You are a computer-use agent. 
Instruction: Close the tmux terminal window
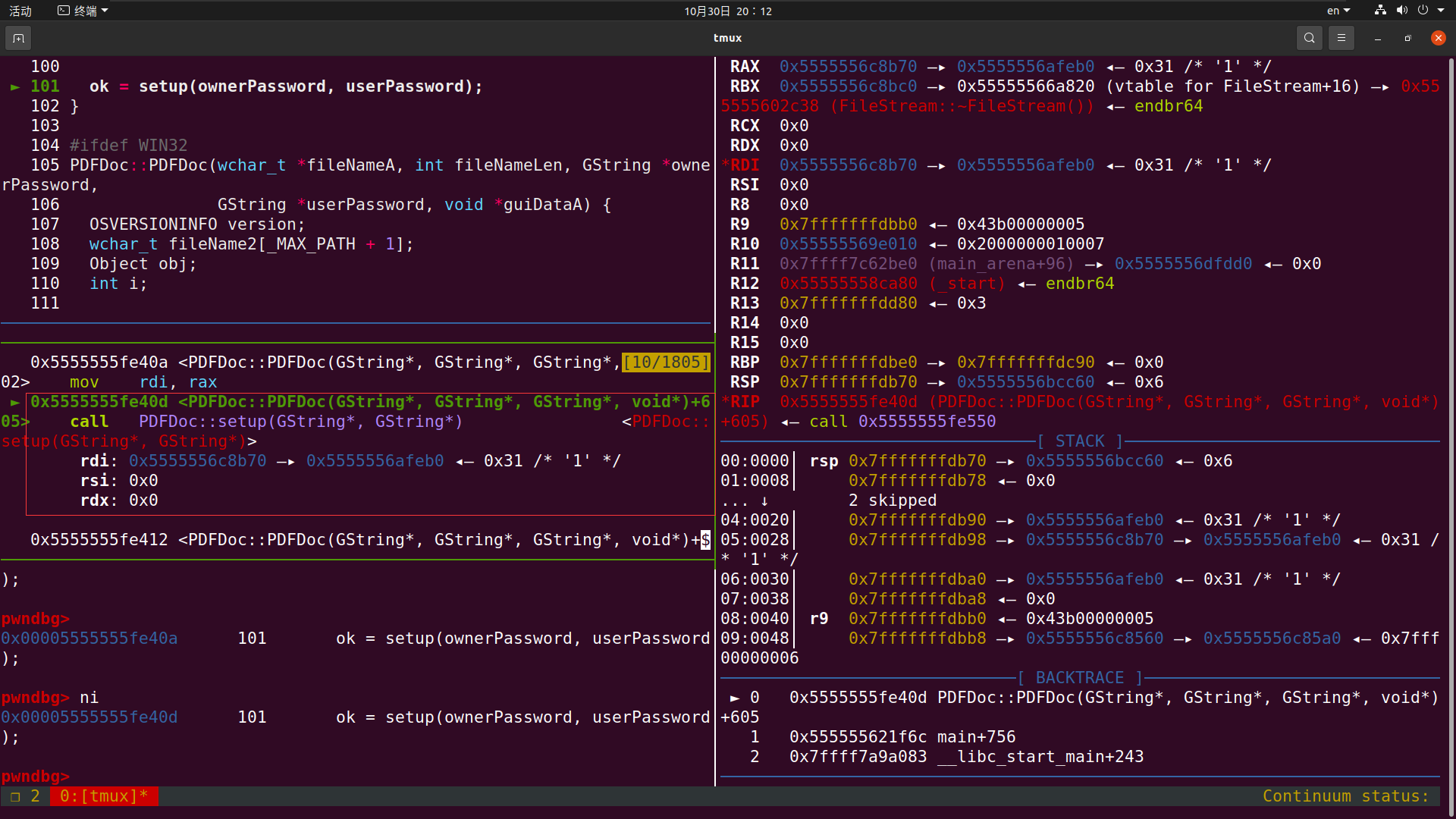pos(1438,38)
